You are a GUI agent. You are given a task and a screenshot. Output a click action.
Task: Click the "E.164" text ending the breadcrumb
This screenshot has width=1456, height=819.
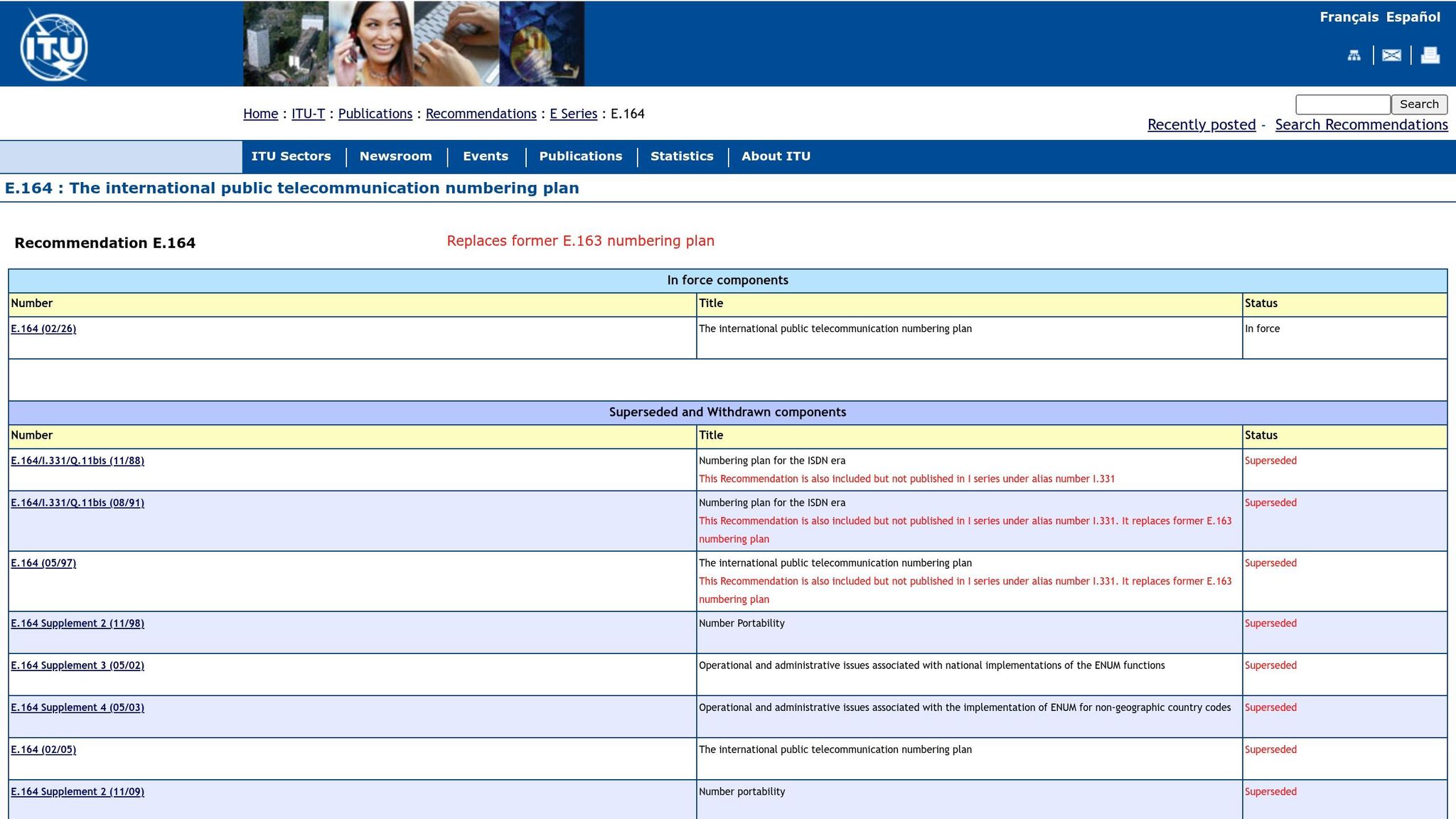pyautogui.click(x=627, y=114)
